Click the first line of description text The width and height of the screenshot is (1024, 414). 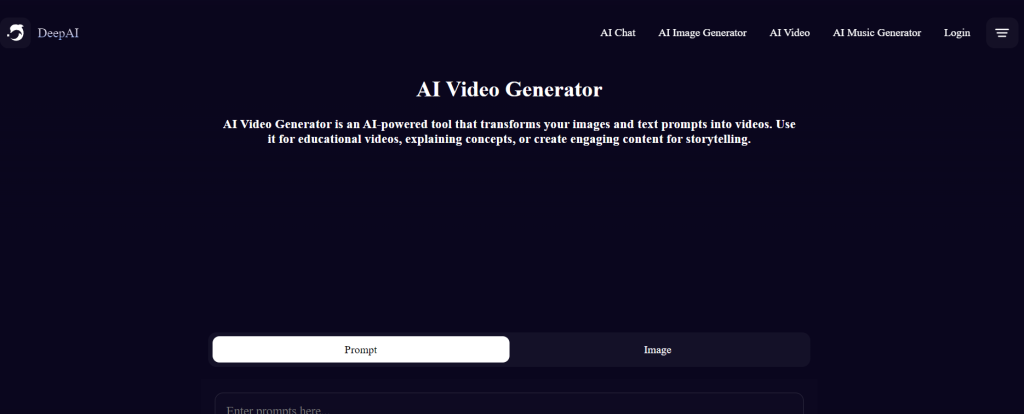click(x=509, y=124)
